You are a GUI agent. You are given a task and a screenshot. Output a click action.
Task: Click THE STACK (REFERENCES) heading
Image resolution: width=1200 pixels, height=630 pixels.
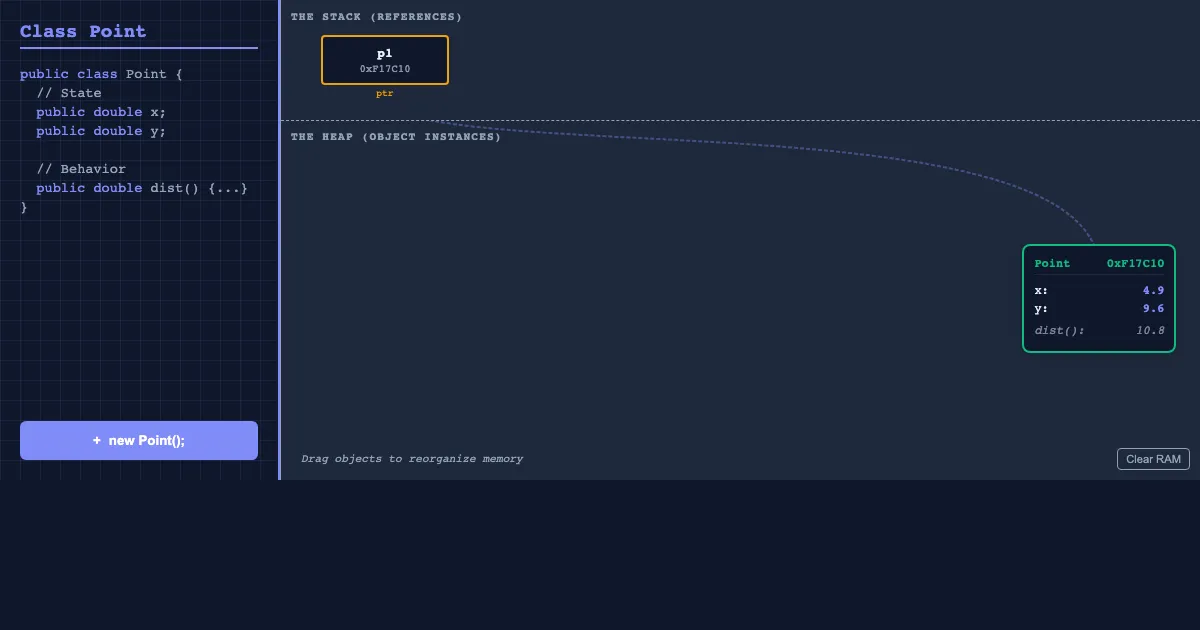coord(377,17)
